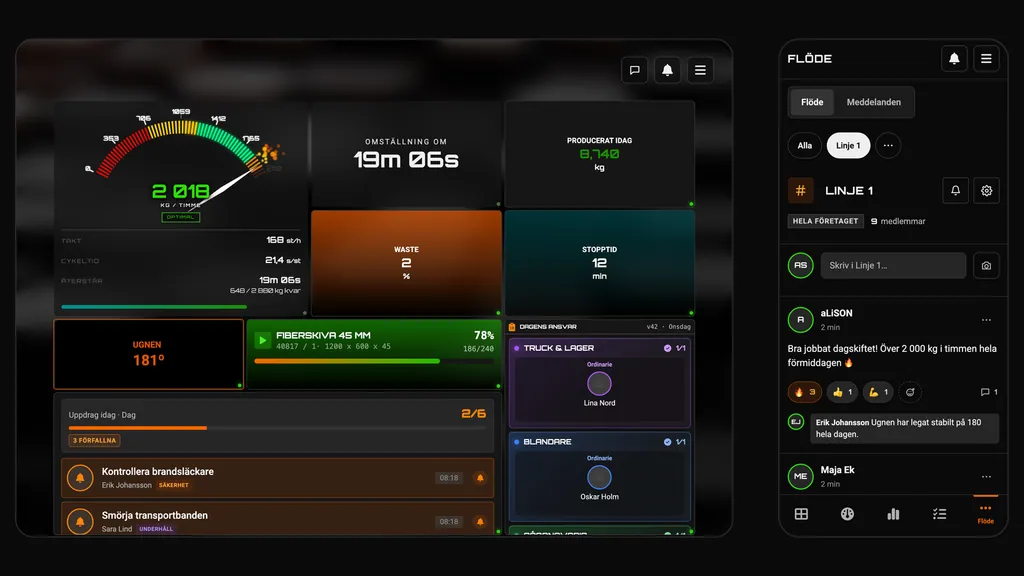1024x576 pixels.
Task: Open the chat messages icon in the dashboard header
Action: click(634, 70)
